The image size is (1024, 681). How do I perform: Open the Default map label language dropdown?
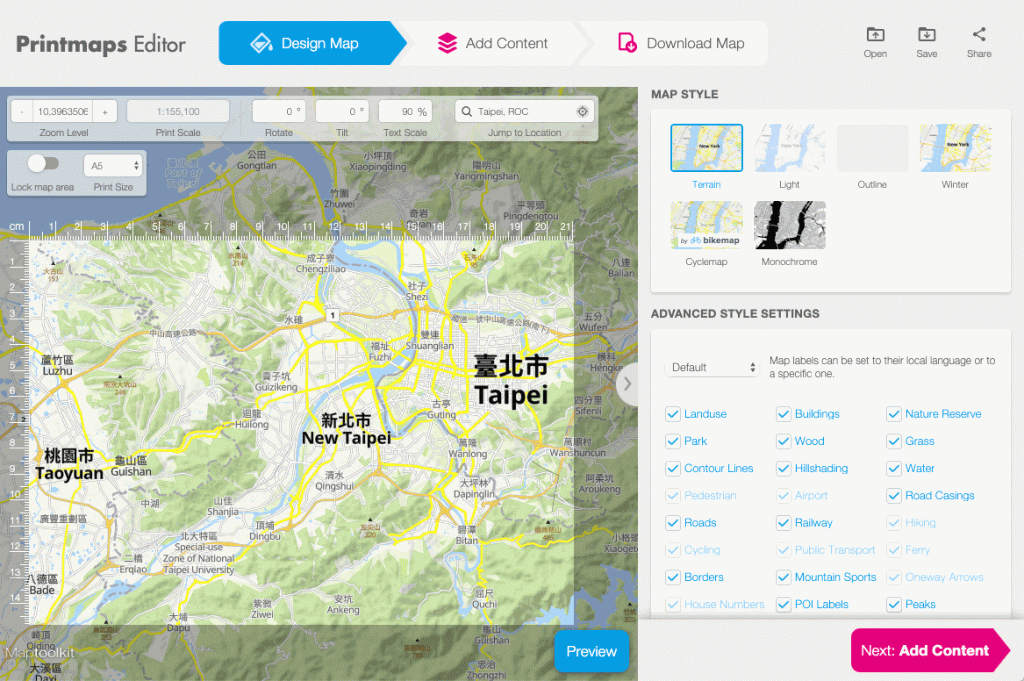[711, 367]
